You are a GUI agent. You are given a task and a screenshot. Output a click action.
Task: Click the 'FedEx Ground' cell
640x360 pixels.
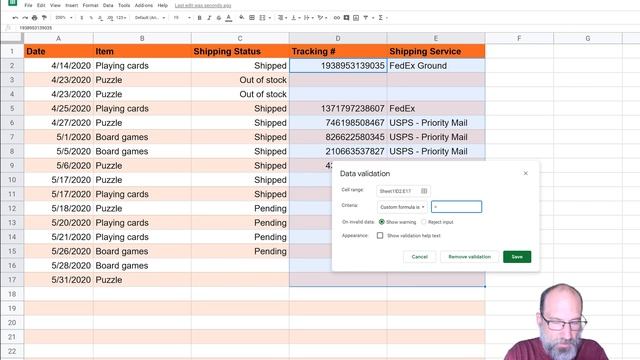click(x=436, y=66)
